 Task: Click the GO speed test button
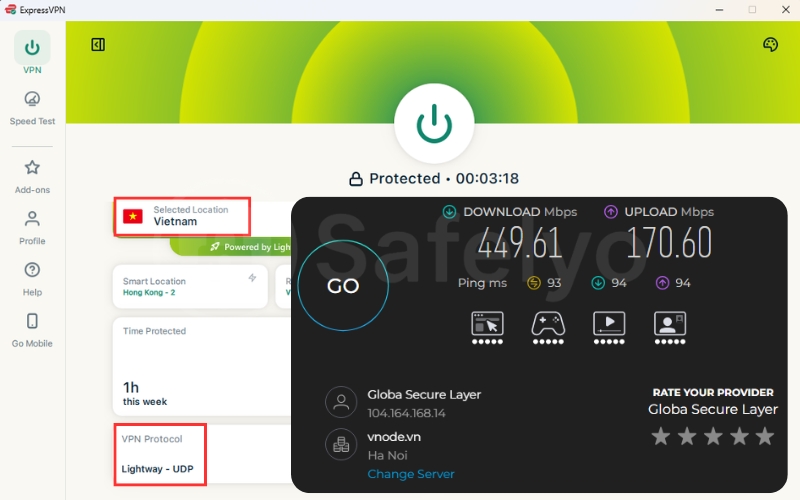[343, 286]
